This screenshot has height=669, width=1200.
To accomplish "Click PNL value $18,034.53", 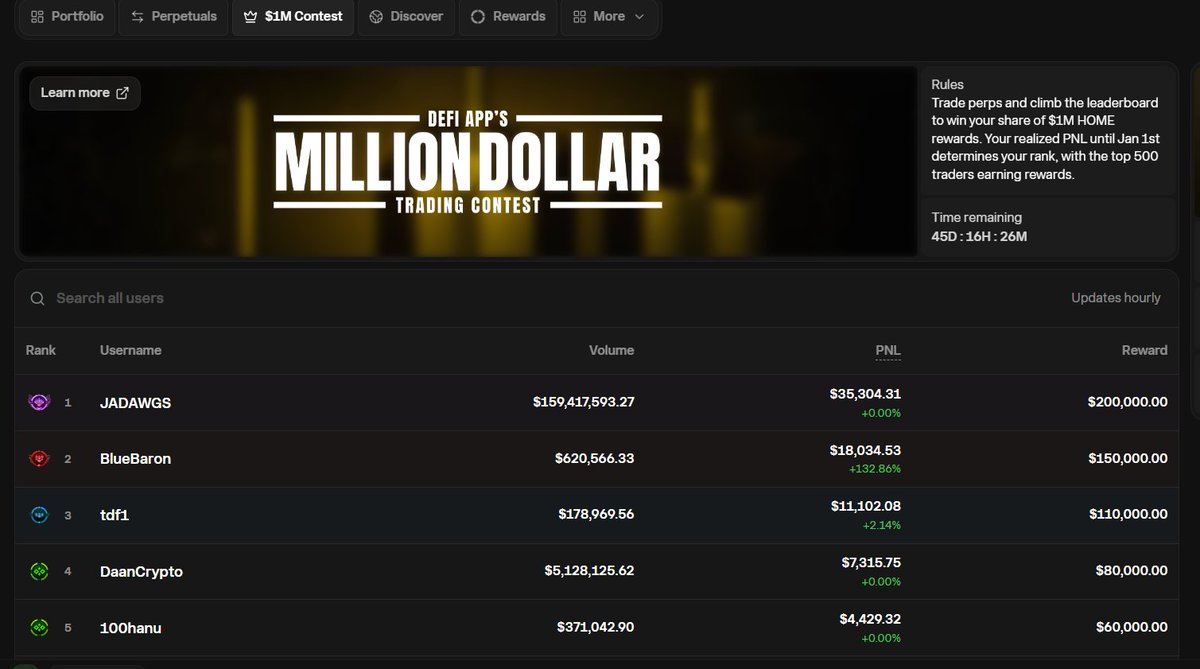I will point(866,451).
